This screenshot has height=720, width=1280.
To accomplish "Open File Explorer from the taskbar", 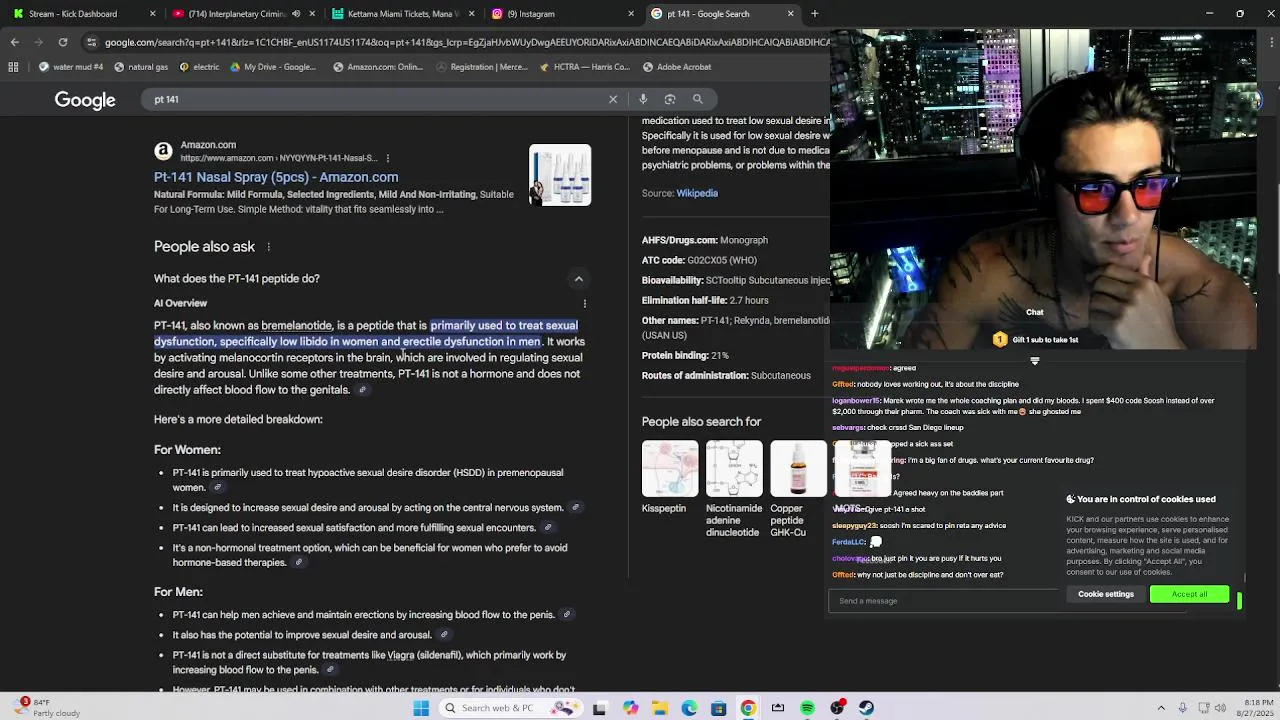I will [660, 708].
